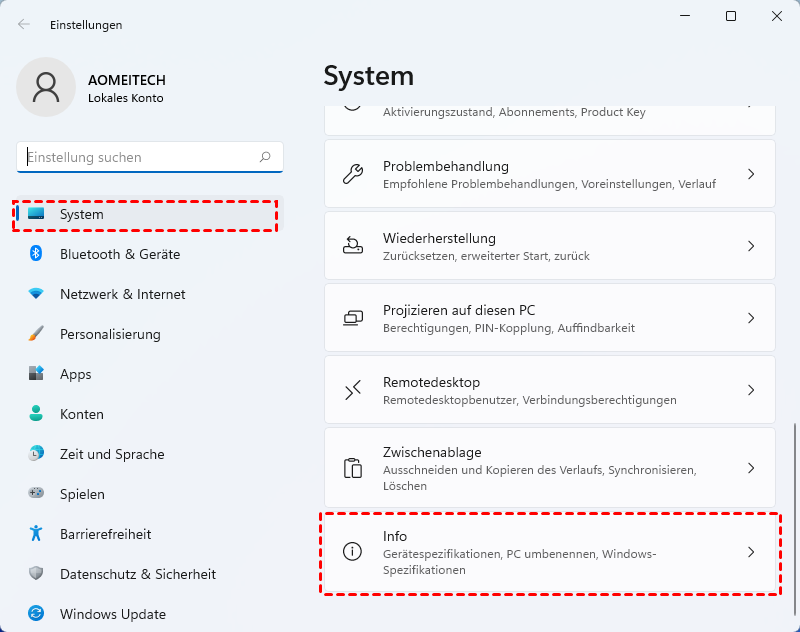This screenshot has height=632, width=800.
Task: Click the Netzwerk & Internet wifi icon
Action: click(36, 294)
